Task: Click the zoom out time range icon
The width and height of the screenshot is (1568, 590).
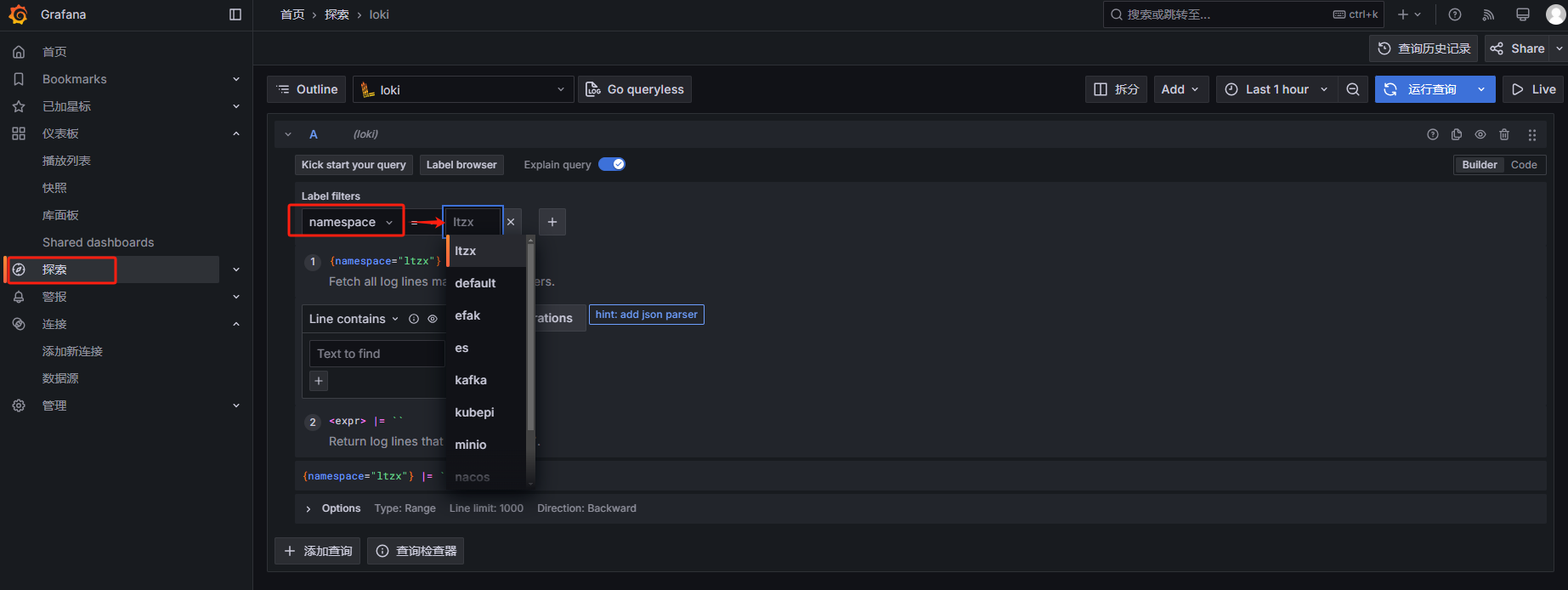Action: tap(1353, 89)
